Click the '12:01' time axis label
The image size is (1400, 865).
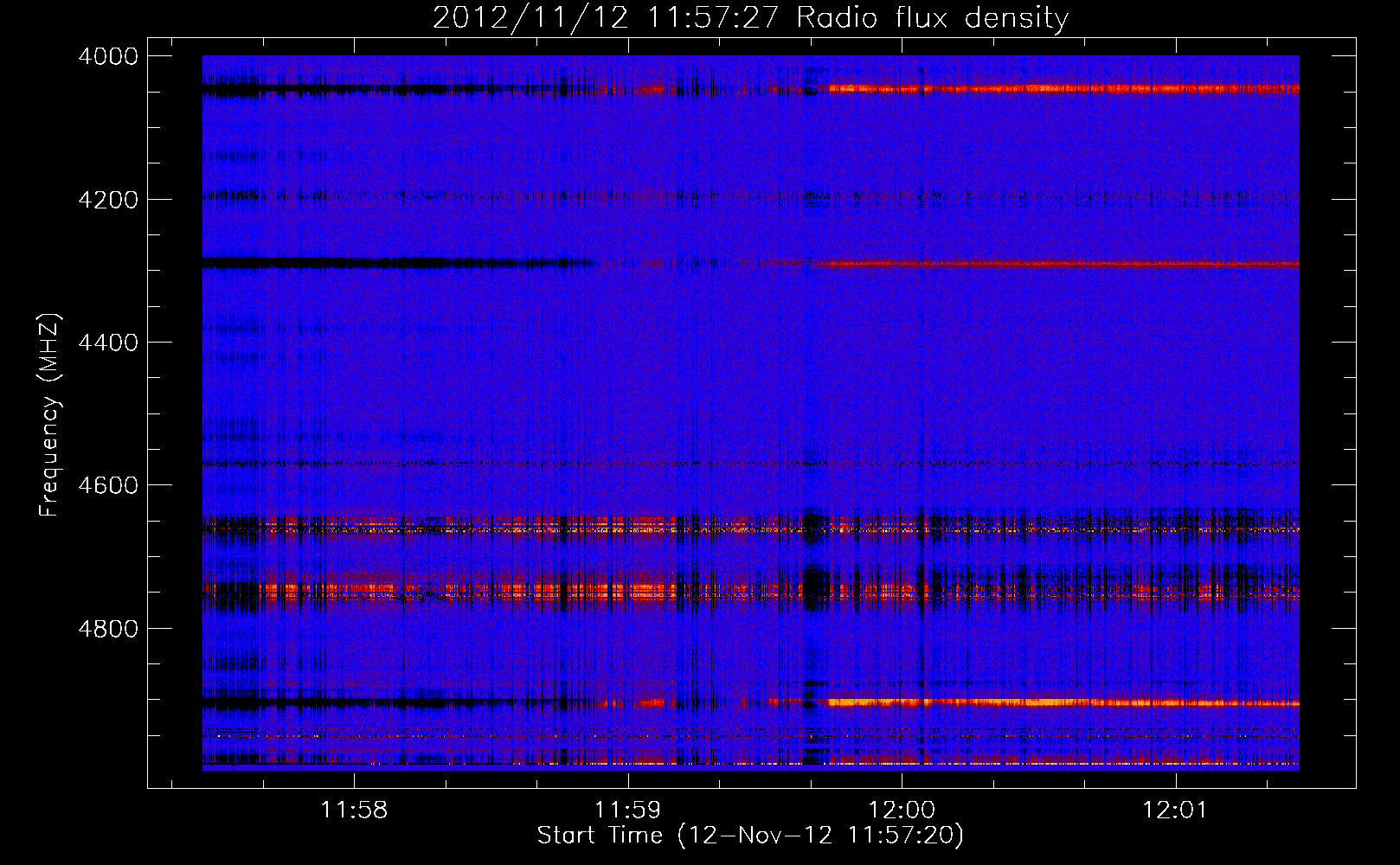(x=1175, y=811)
